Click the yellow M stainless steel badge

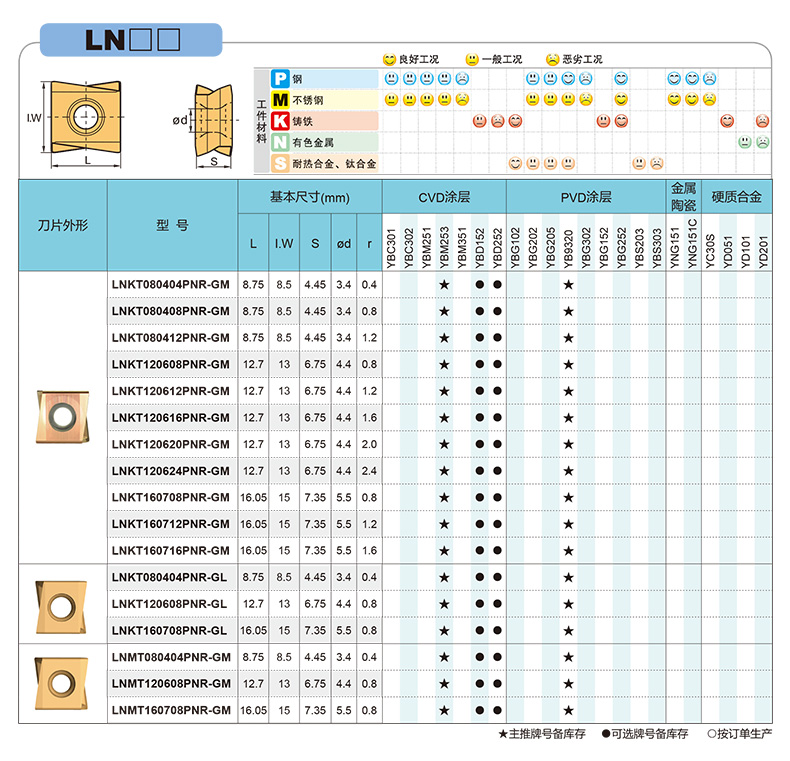click(x=280, y=100)
